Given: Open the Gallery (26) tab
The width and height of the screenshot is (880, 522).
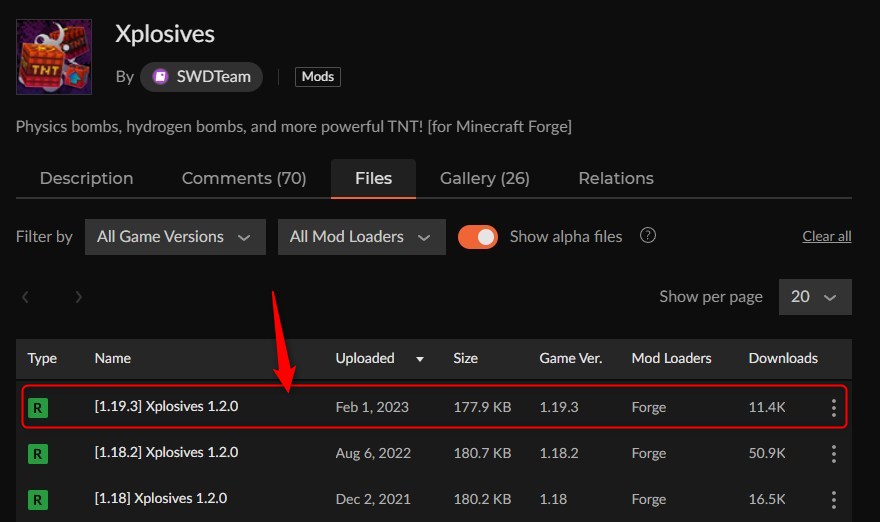Looking at the screenshot, I should (x=485, y=178).
